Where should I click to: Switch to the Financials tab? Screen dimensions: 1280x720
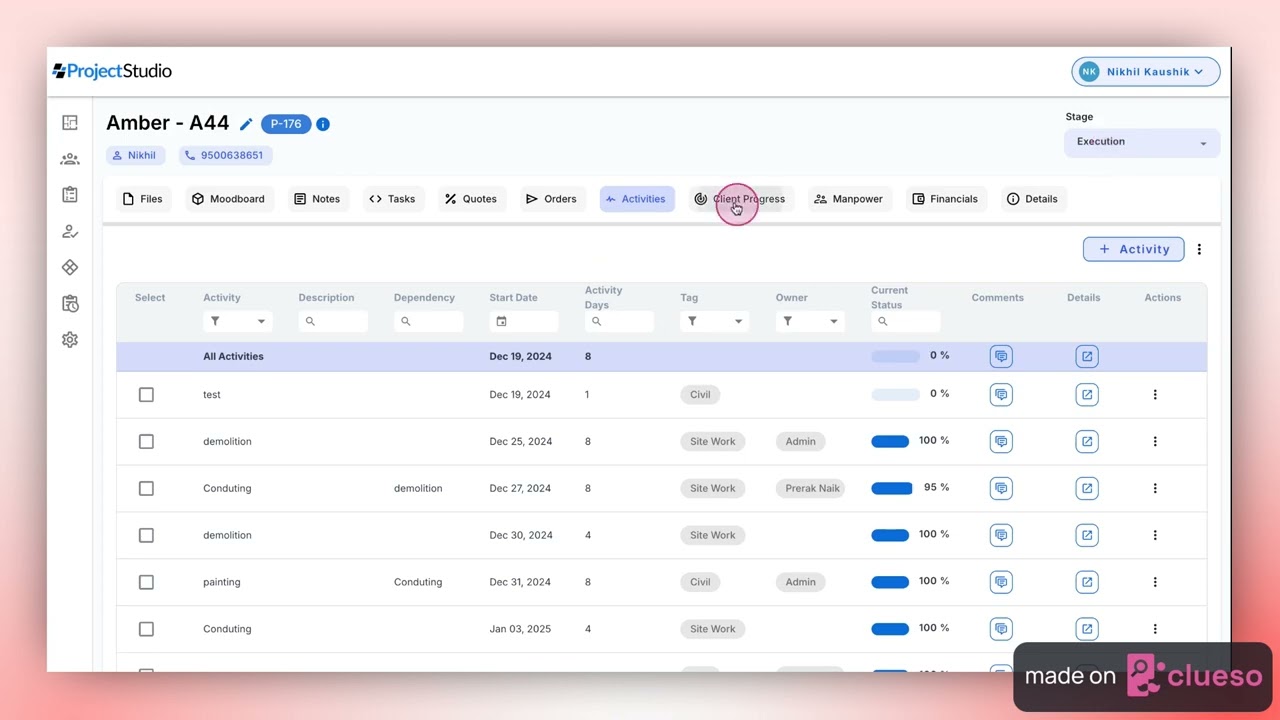pyautogui.click(x=946, y=199)
